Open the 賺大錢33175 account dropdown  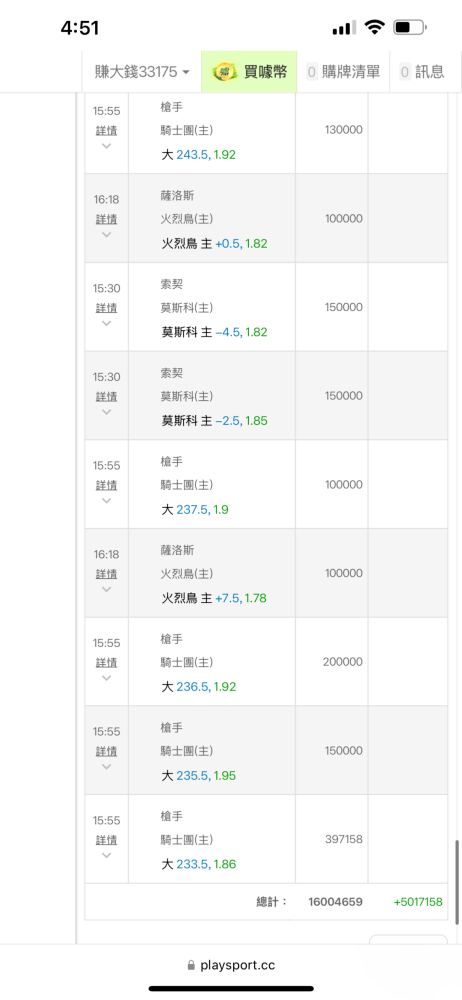142,71
